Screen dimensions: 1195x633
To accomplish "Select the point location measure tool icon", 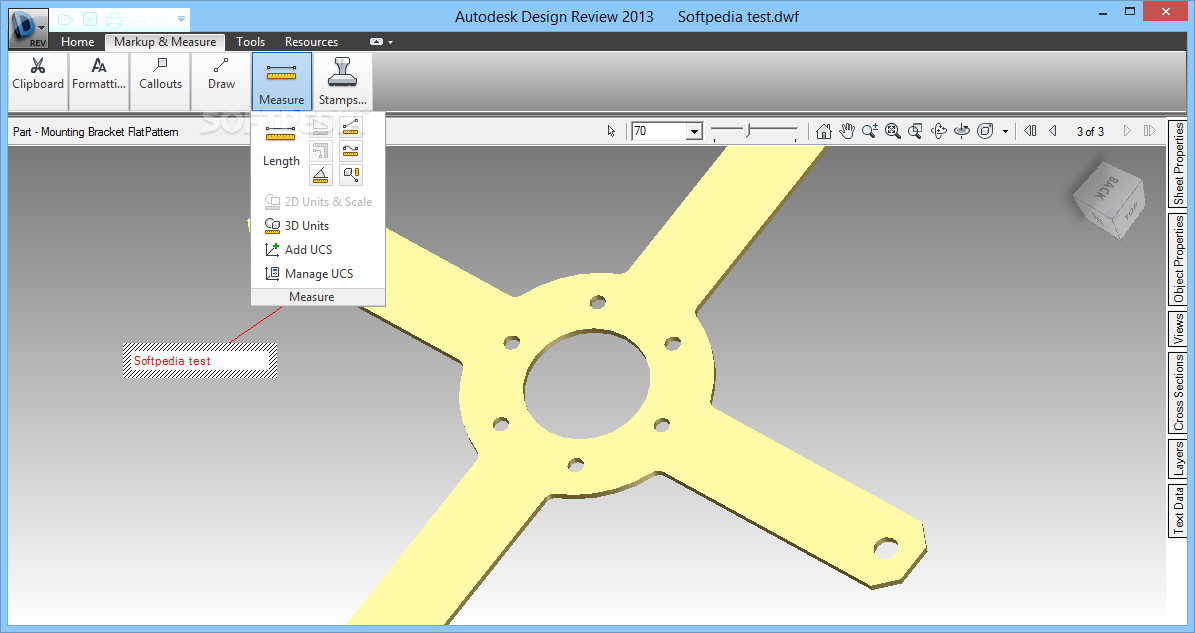I will (351, 175).
